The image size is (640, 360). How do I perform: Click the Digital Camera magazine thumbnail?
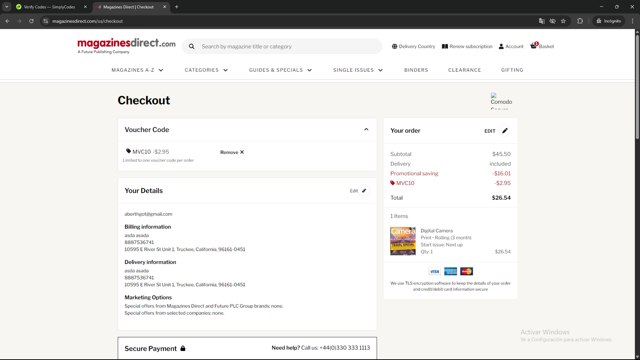(x=402, y=241)
